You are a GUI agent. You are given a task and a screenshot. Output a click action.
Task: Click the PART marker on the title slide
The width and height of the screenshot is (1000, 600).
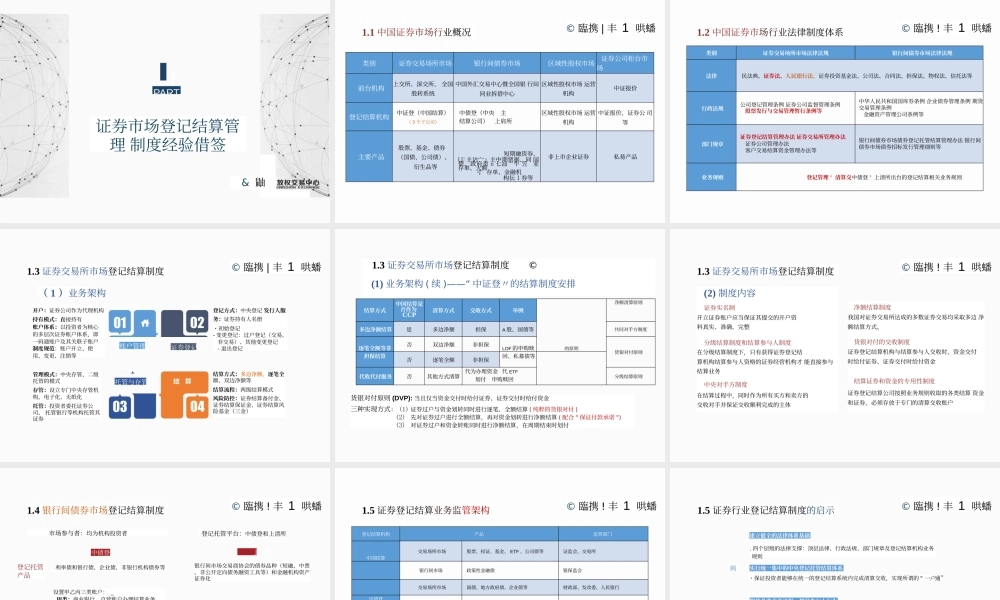pyautogui.click(x=166, y=91)
